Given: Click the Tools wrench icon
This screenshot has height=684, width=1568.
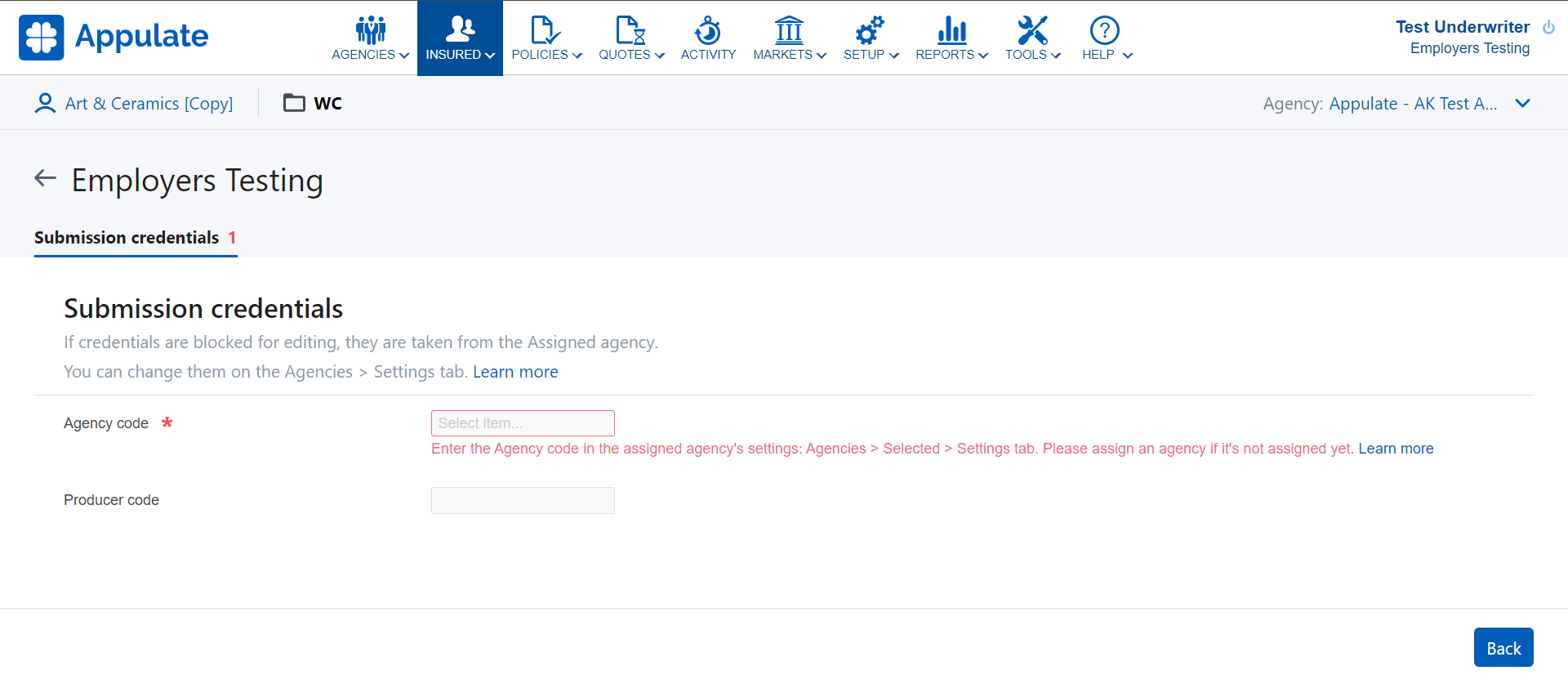Looking at the screenshot, I should [x=1032, y=30].
